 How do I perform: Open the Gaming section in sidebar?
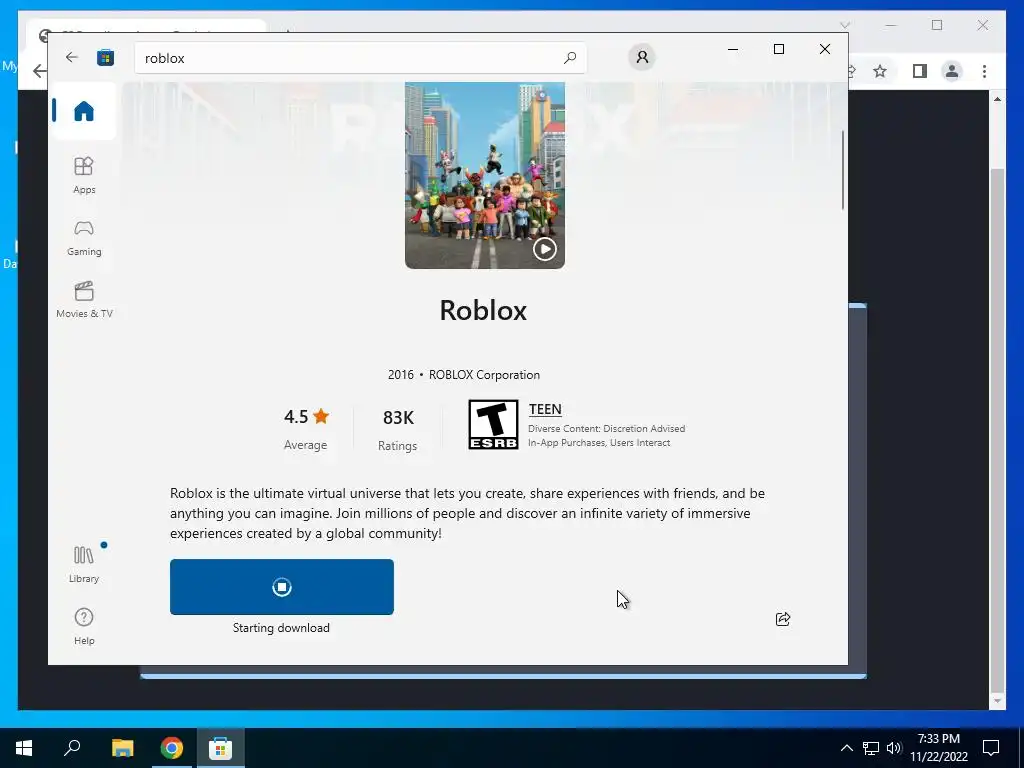point(84,238)
